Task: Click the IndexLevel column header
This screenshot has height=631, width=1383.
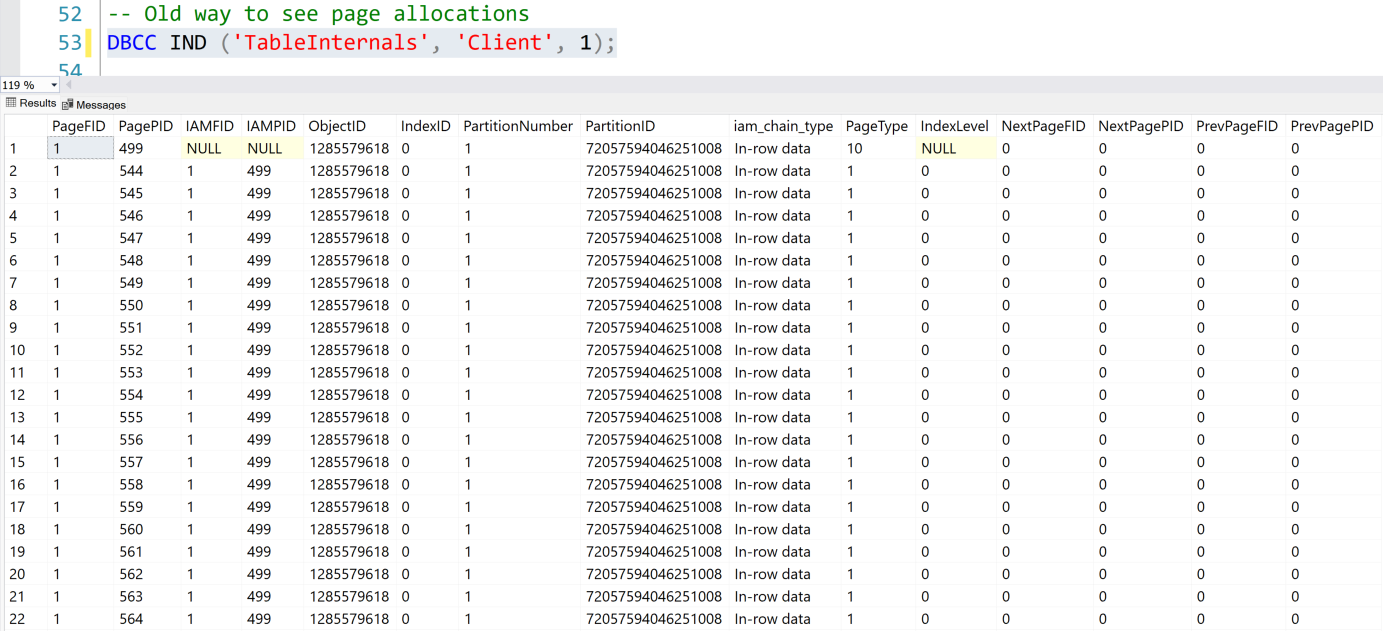Action: (955, 126)
